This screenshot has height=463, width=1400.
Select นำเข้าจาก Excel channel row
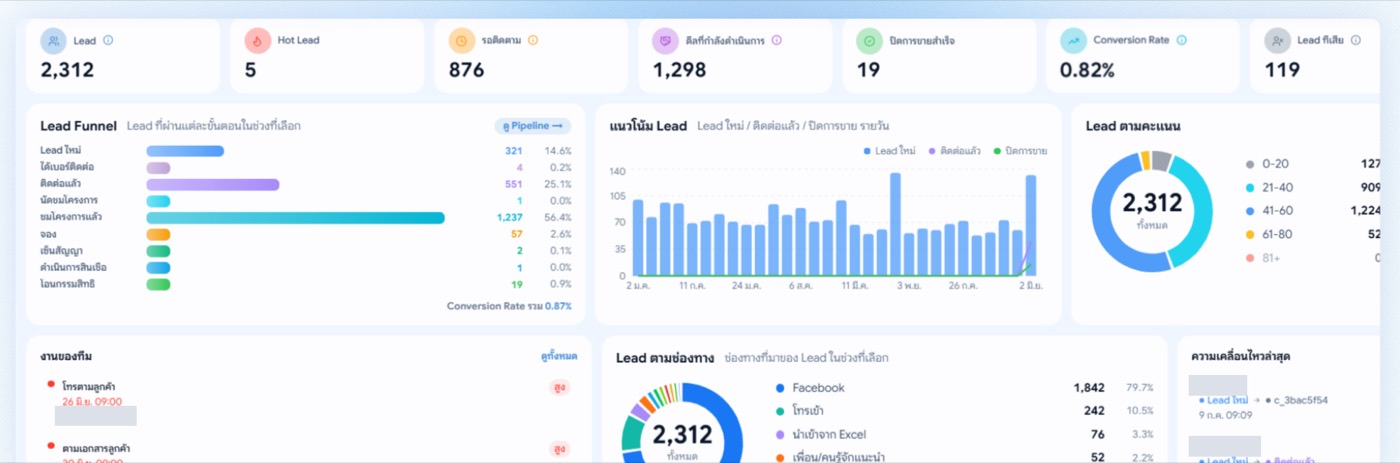(964, 435)
